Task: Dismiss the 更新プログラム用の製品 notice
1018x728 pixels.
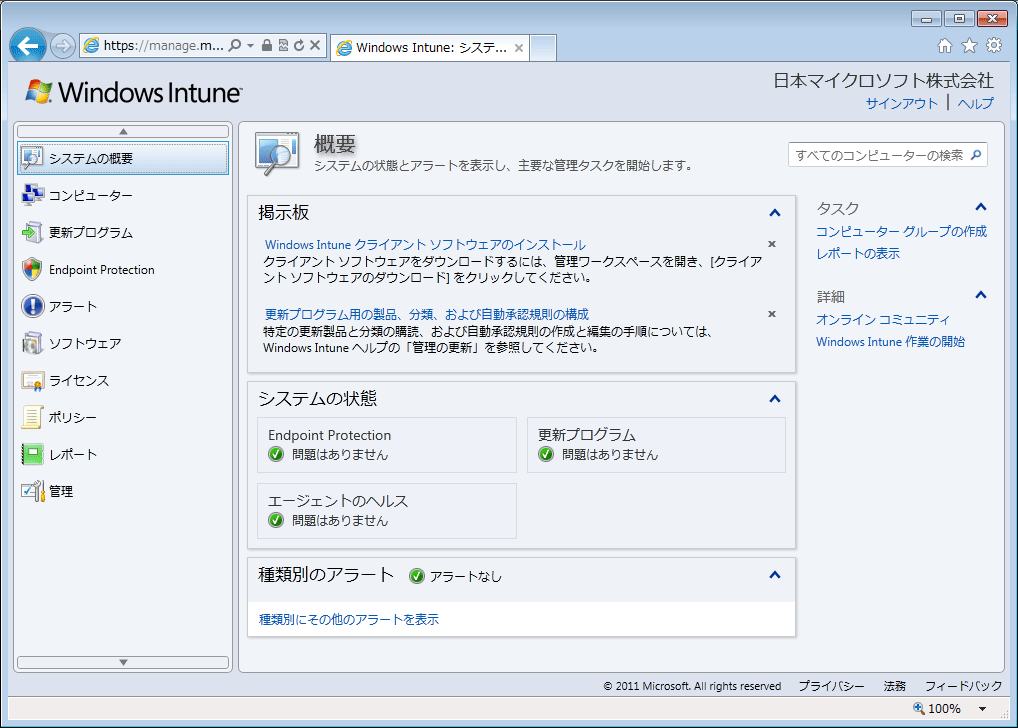Action: click(772, 314)
